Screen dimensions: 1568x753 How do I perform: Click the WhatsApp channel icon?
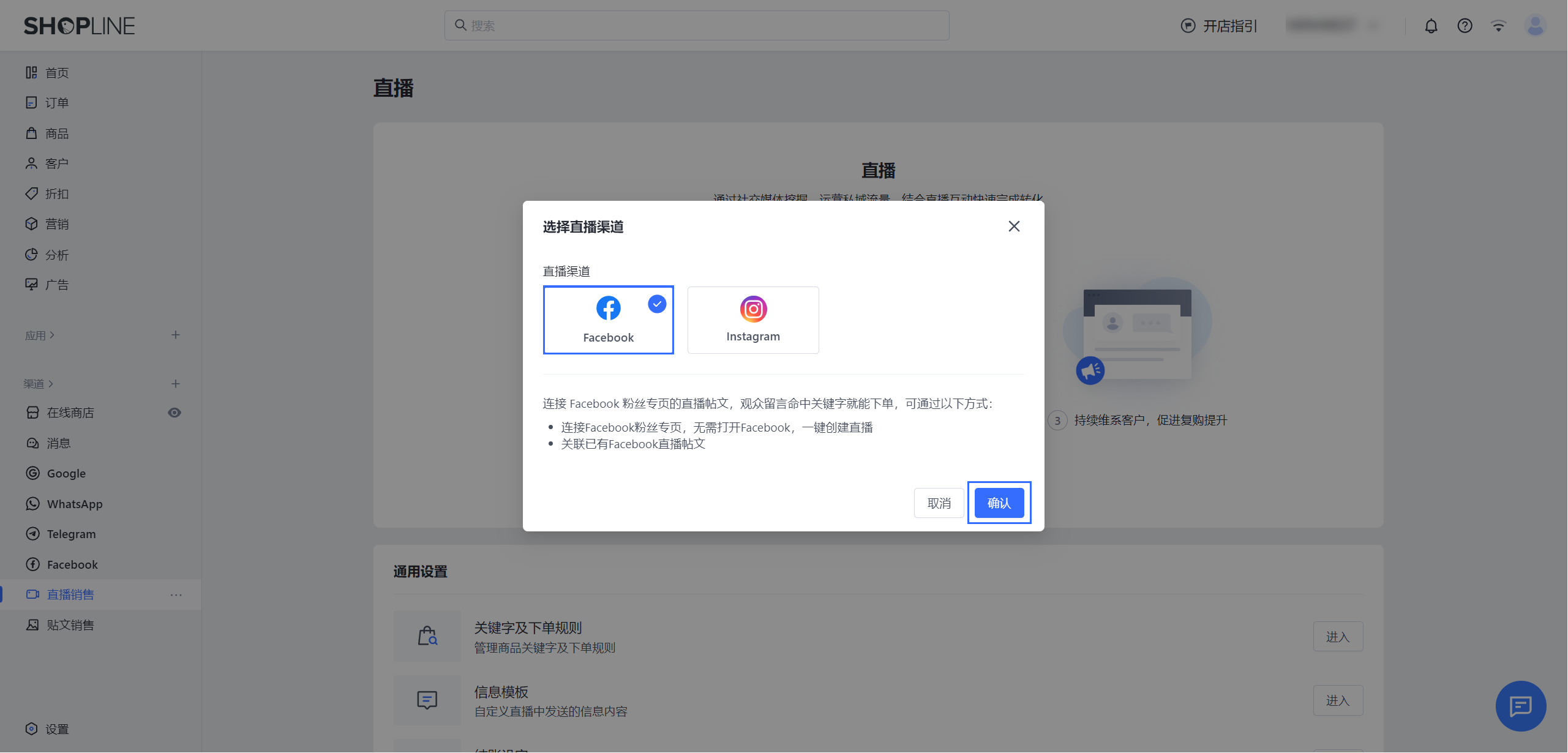tap(33, 503)
